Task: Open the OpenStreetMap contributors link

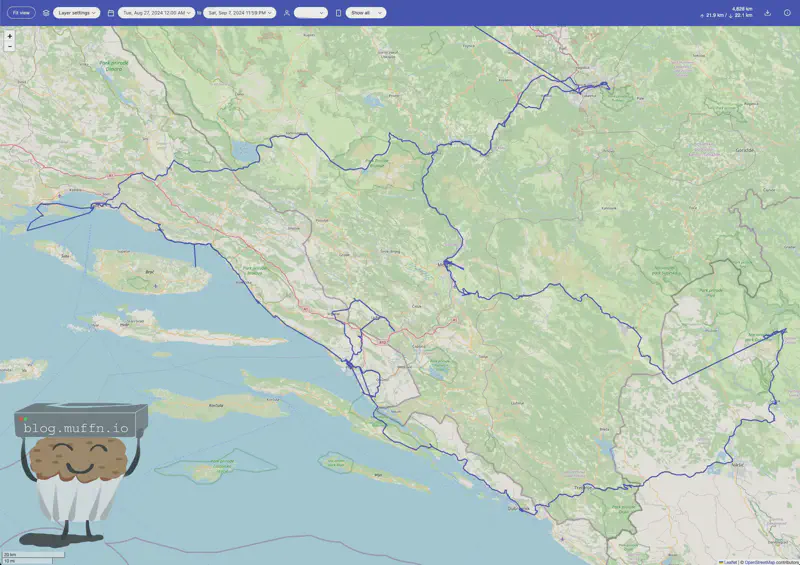Action: 771,561
